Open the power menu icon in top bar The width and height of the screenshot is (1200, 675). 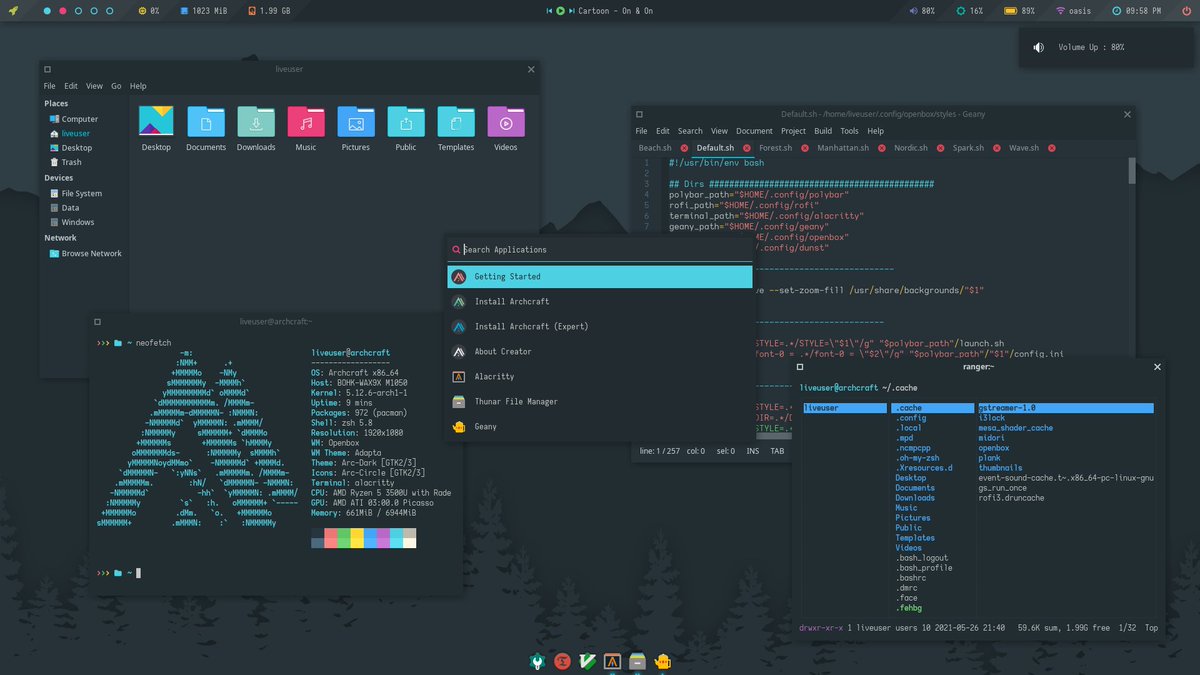1185,10
